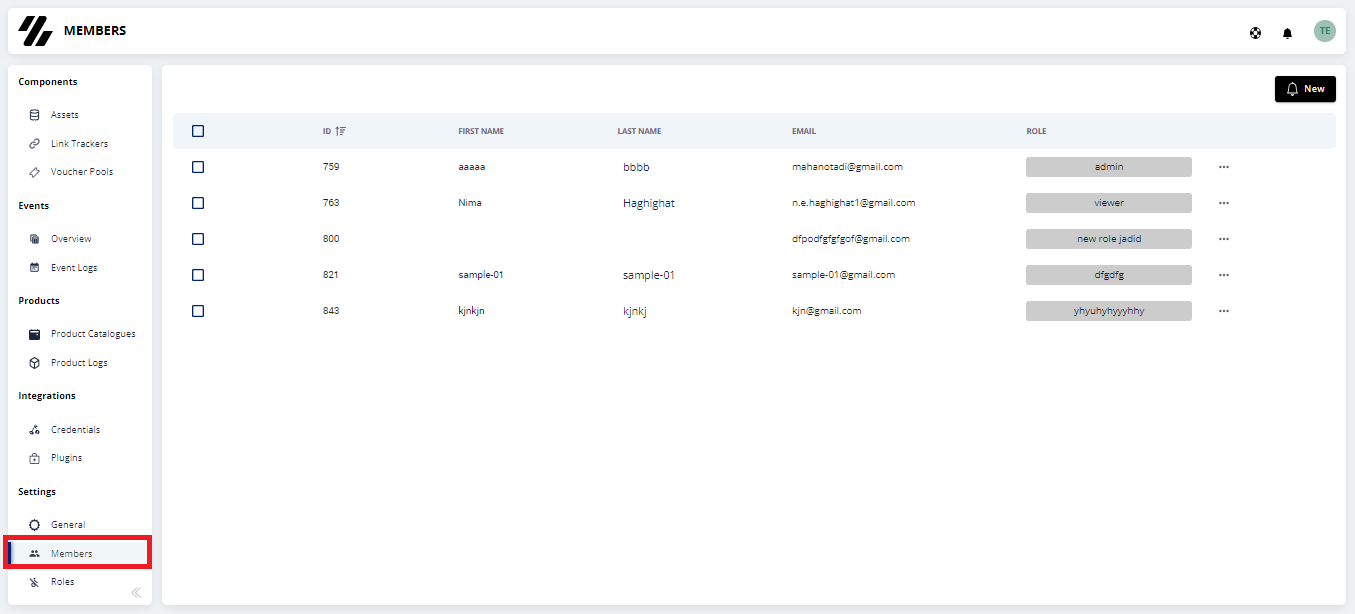Click last name bbbb

636,167
